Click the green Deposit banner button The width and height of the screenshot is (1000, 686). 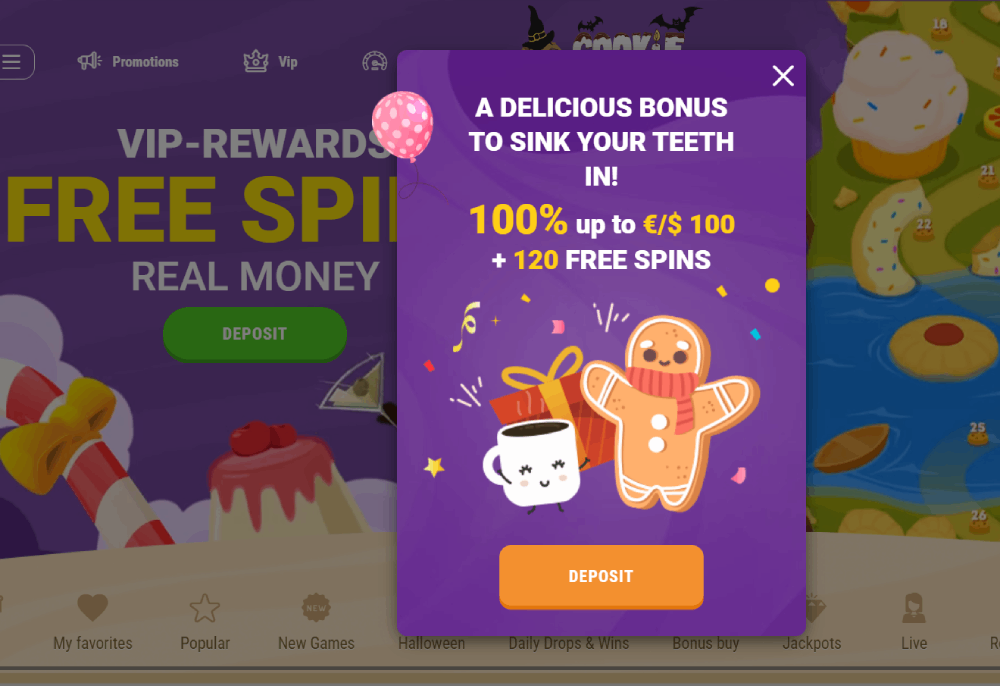pos(254,334)
